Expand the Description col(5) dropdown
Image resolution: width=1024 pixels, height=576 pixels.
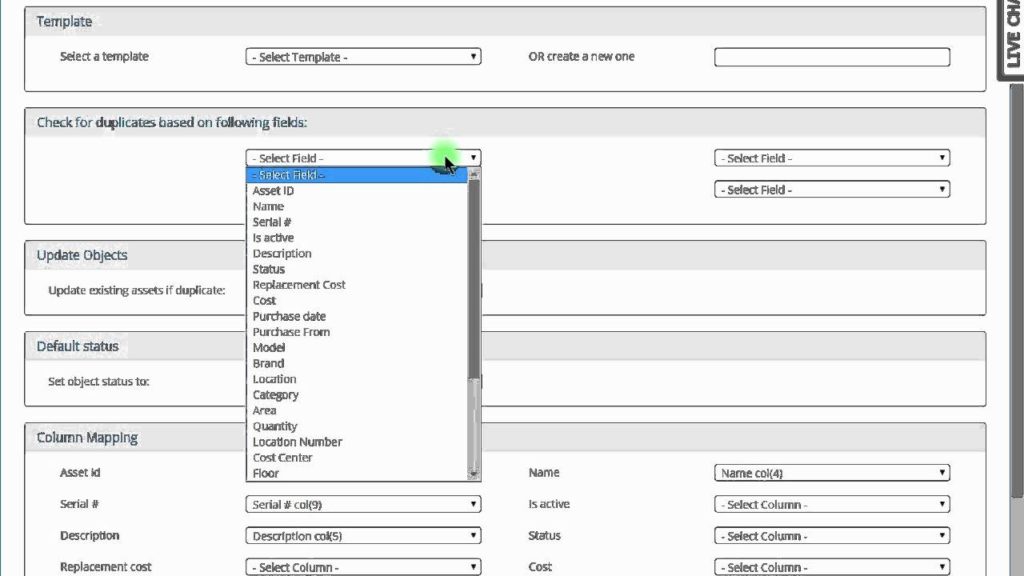click(362, 536)
